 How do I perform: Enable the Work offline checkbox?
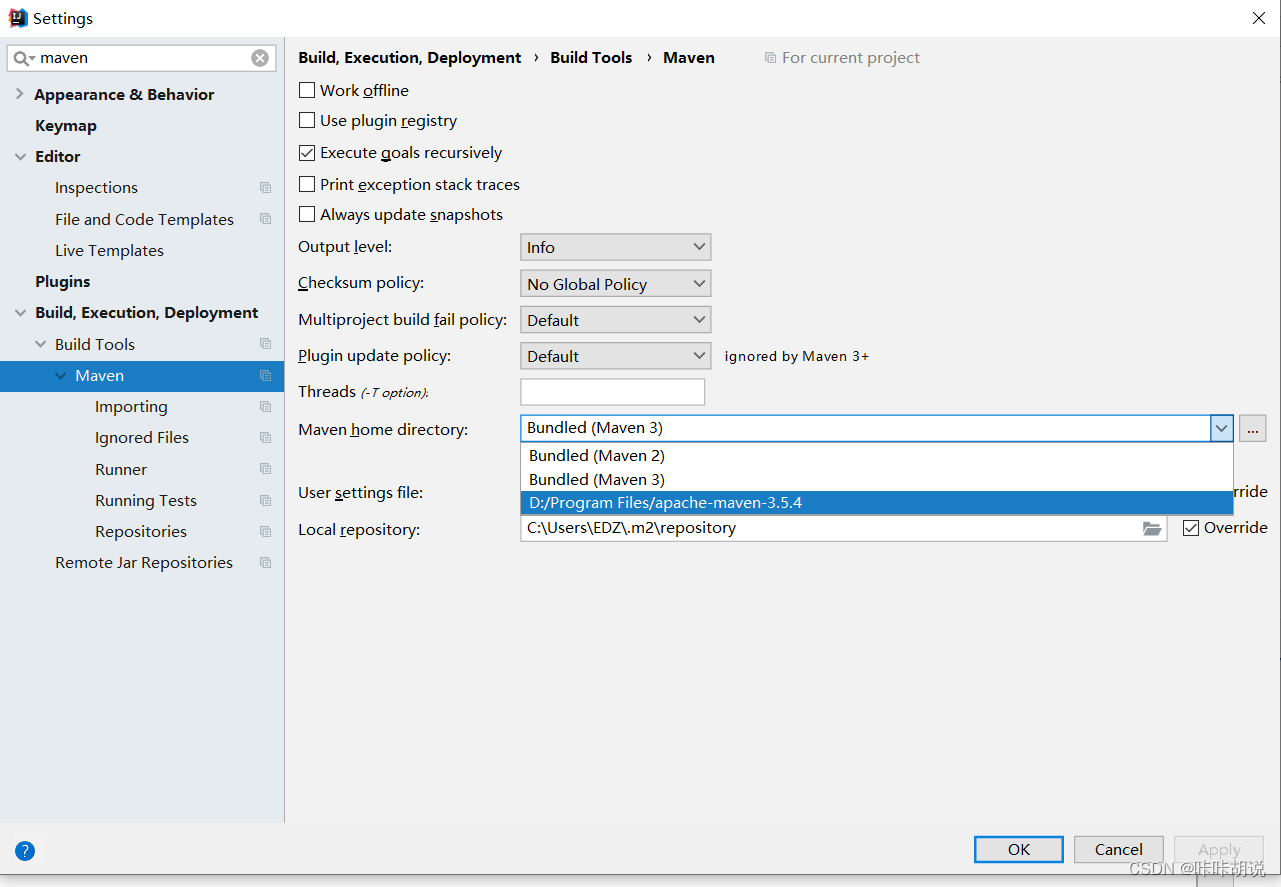coord(307,90)
